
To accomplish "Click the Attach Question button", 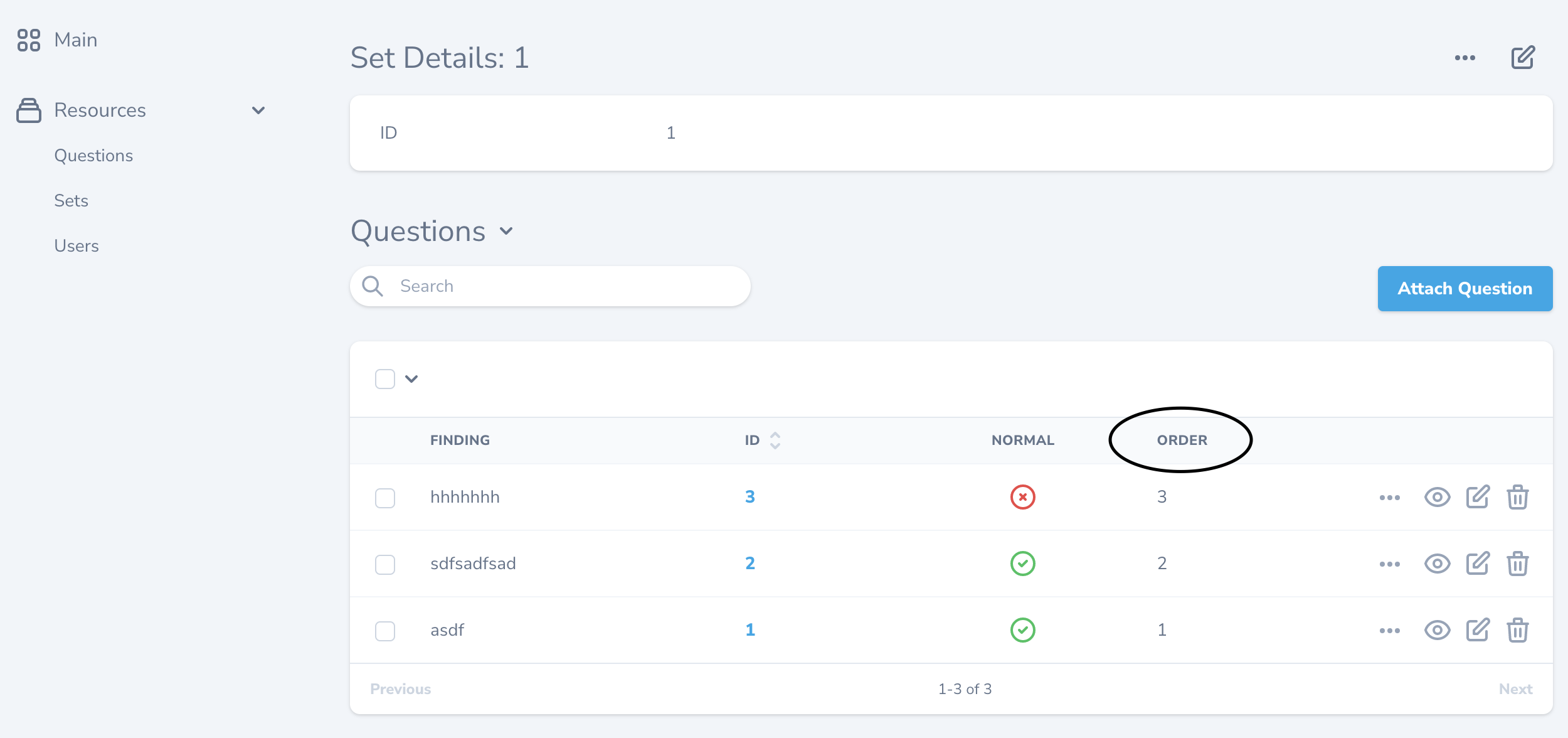I will click(1465, 289).
